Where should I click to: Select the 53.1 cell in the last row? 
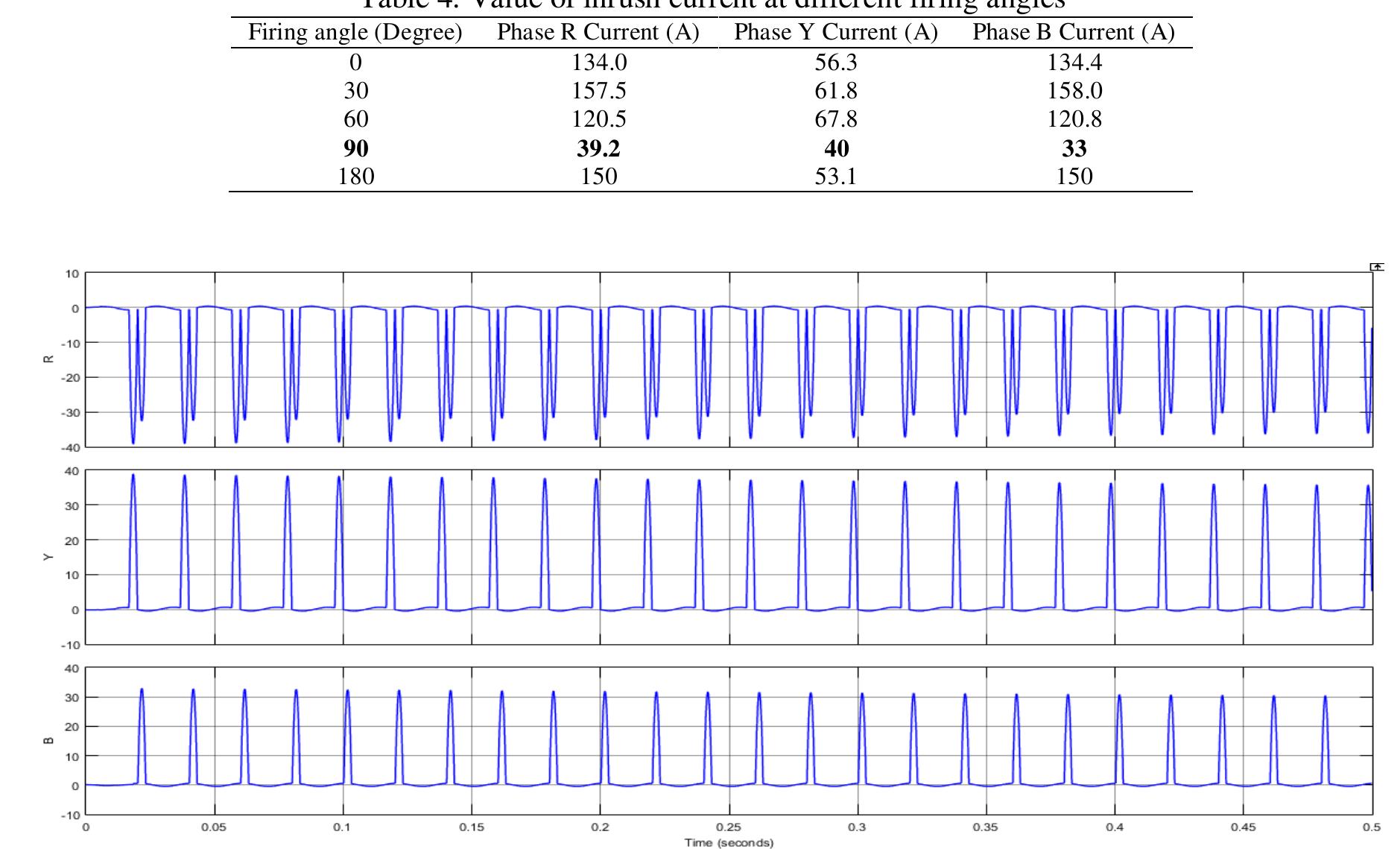coord(836,177)
